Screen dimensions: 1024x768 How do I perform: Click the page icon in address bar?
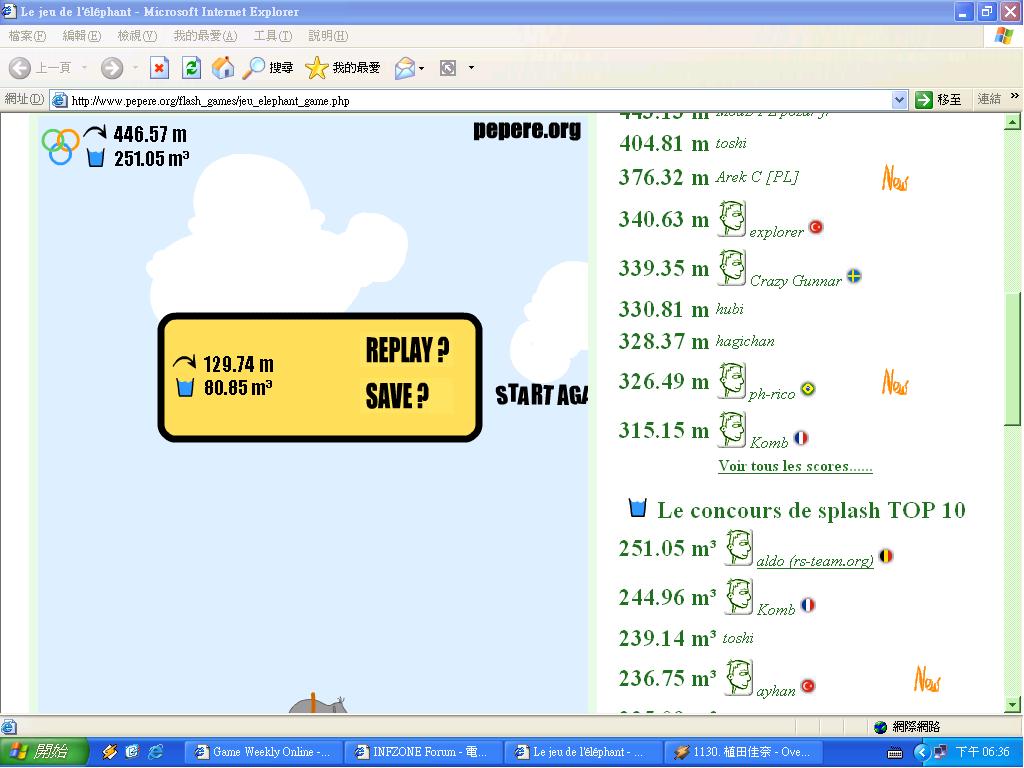click(59, 100)
